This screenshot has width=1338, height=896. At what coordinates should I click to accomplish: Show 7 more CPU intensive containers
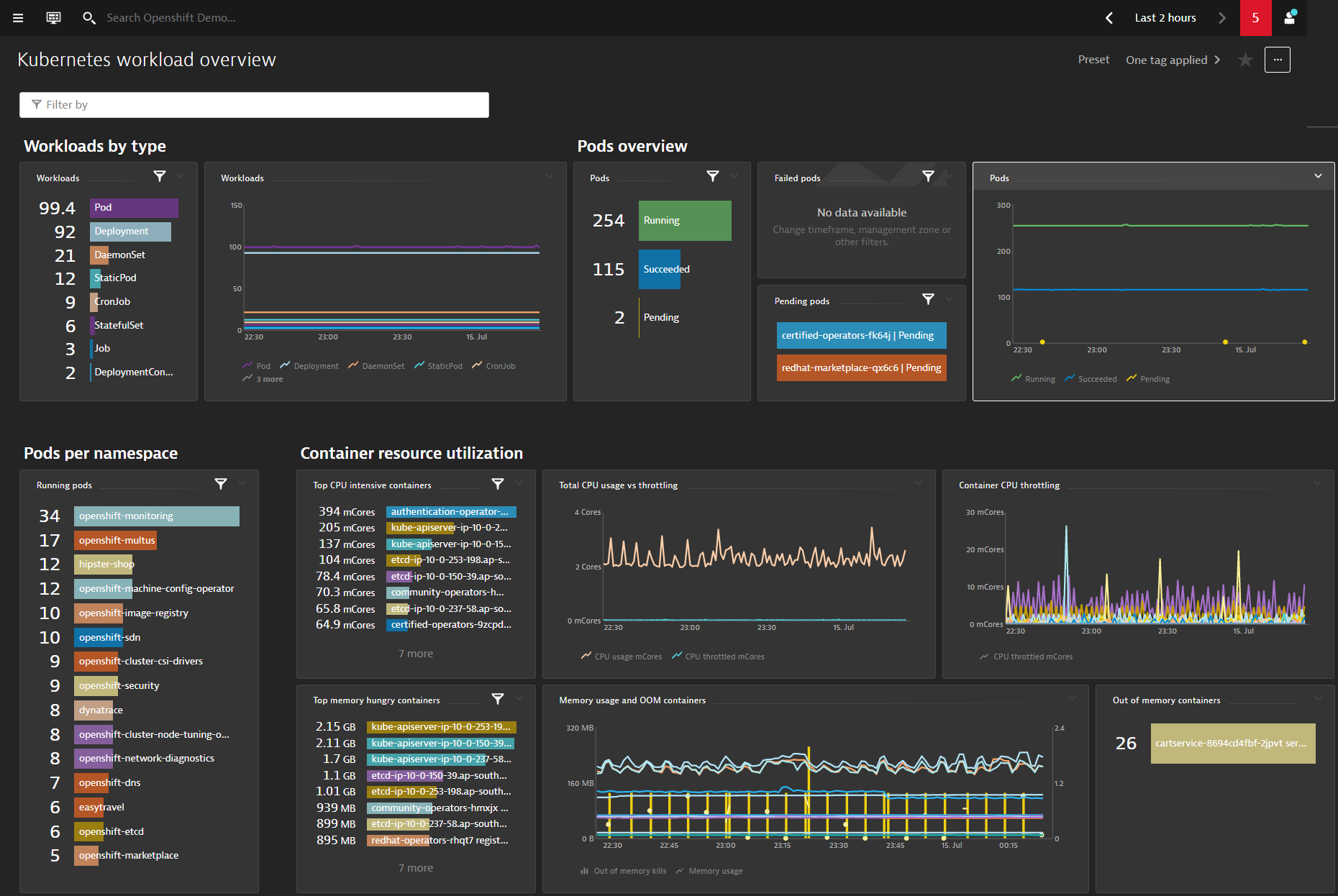pos(416,654)
